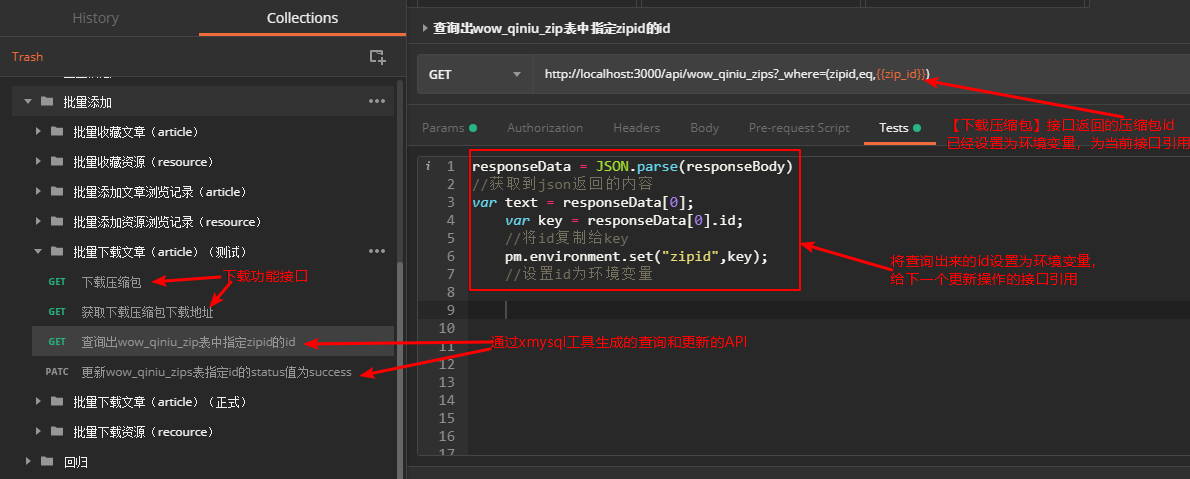Switch to the Collections tab

coord(303,18)
